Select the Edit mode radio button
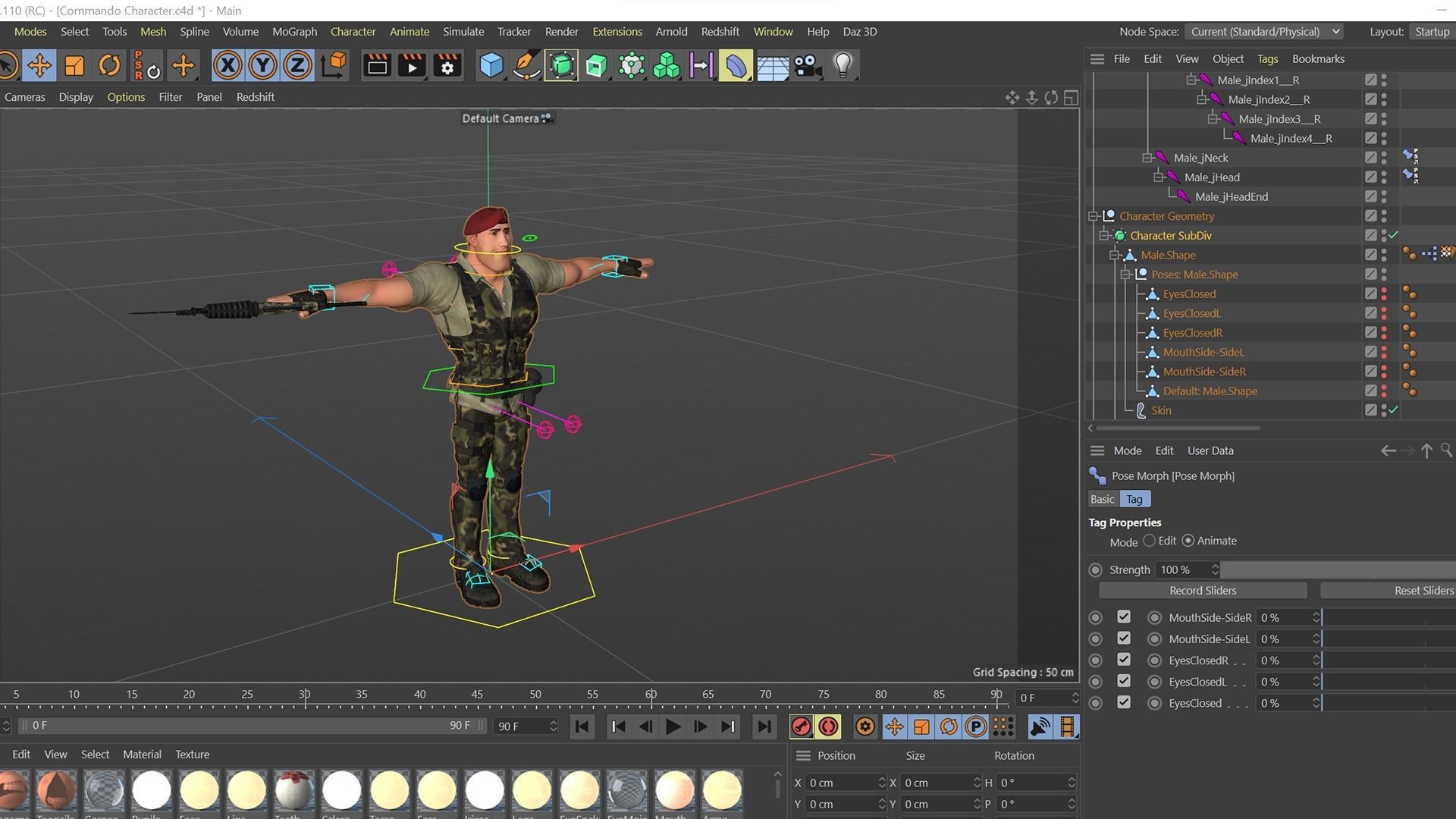The image size is (1456, 819). (x=1150, y=541)
